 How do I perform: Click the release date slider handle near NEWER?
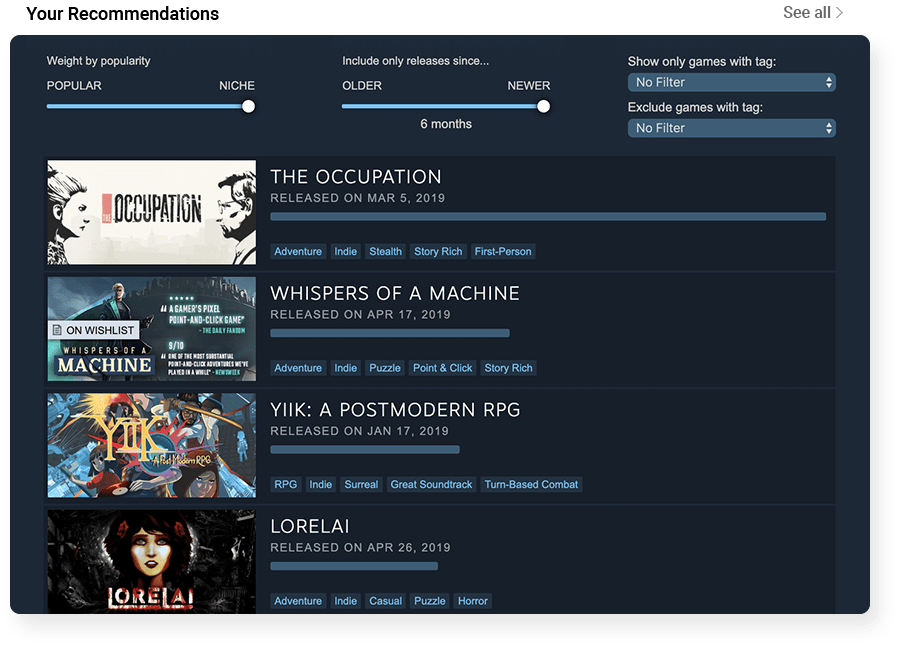pos(544,106)
